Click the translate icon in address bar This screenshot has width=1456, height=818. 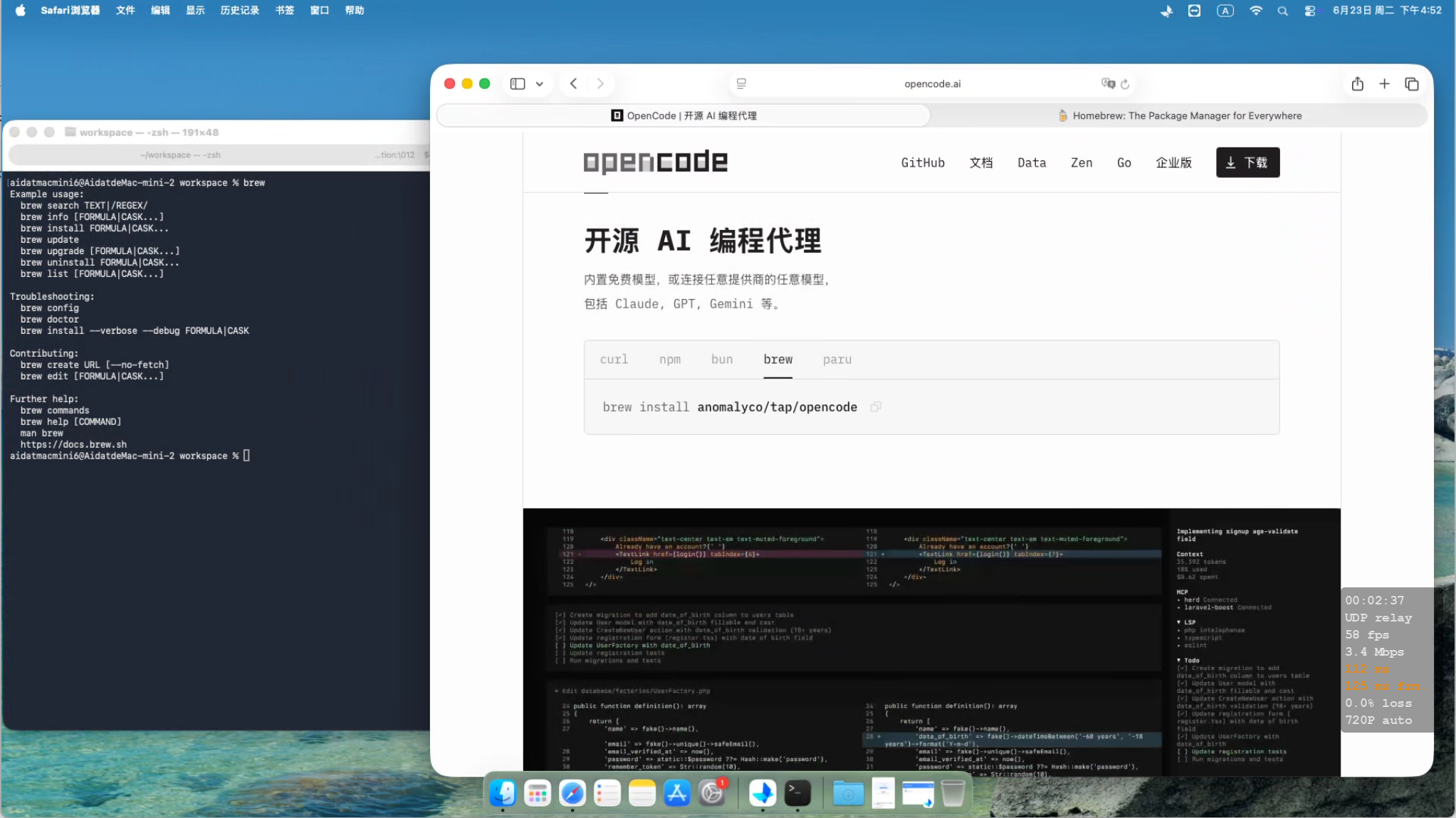click(1108, 83)
